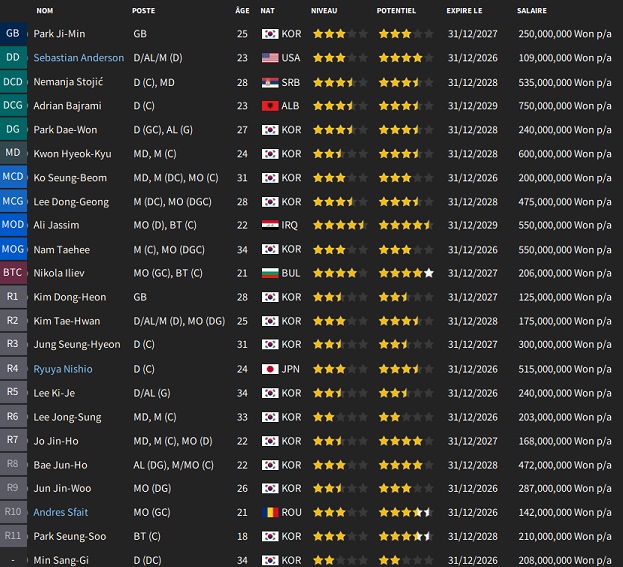
Task: Open Park Ji-Min's player profile
Action: (x=59, y=34)
